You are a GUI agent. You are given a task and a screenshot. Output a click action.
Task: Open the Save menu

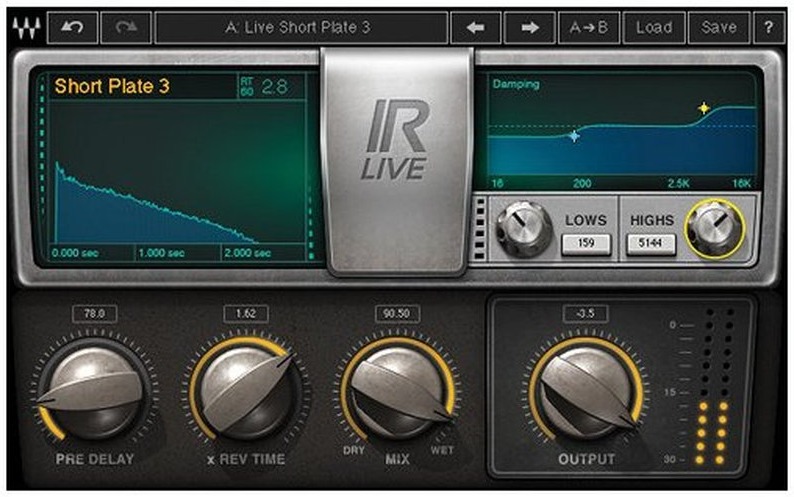(719, 27)
